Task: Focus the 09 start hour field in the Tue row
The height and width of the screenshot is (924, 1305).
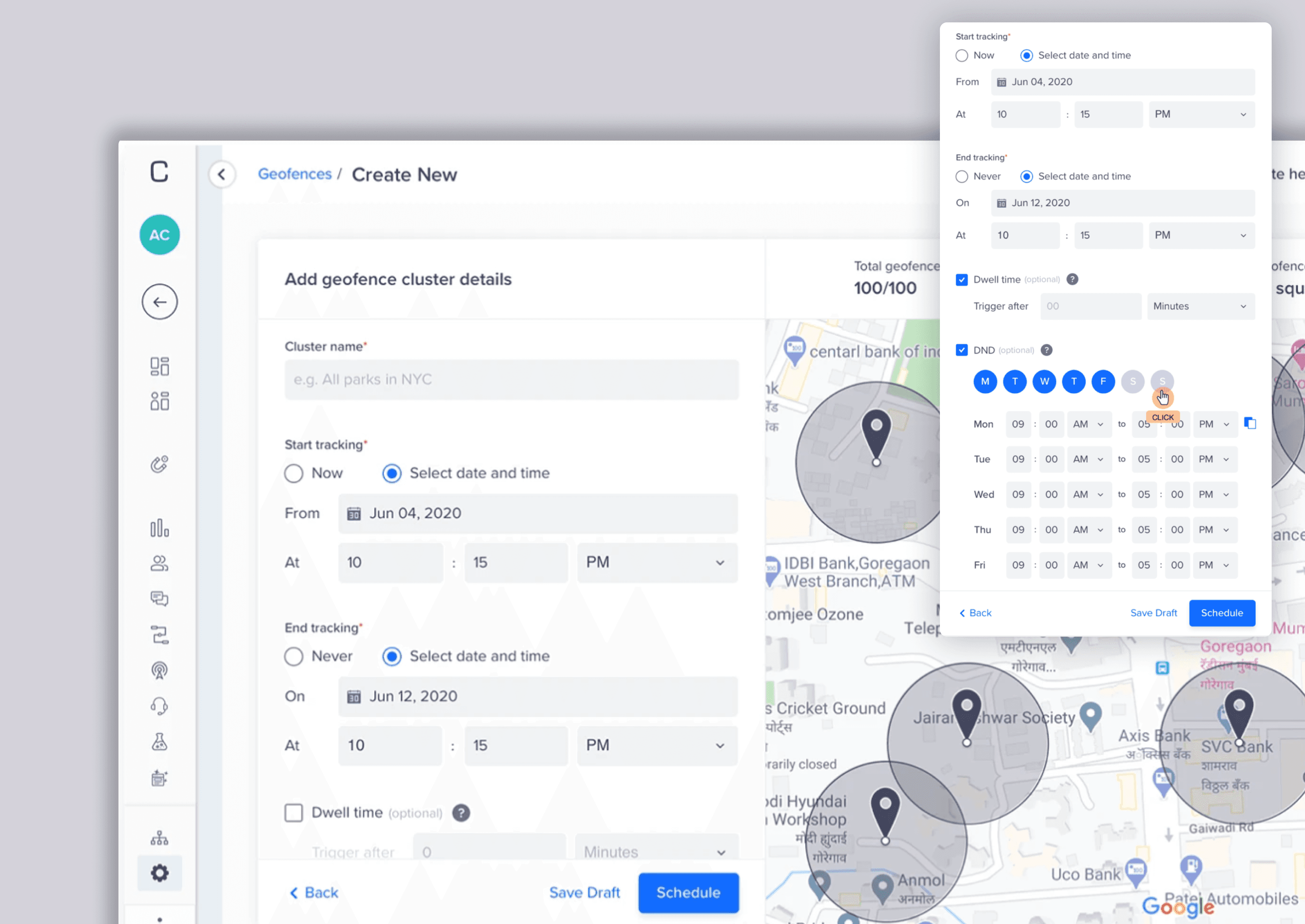Action: pyautogui.click(x=1018, y=459)
